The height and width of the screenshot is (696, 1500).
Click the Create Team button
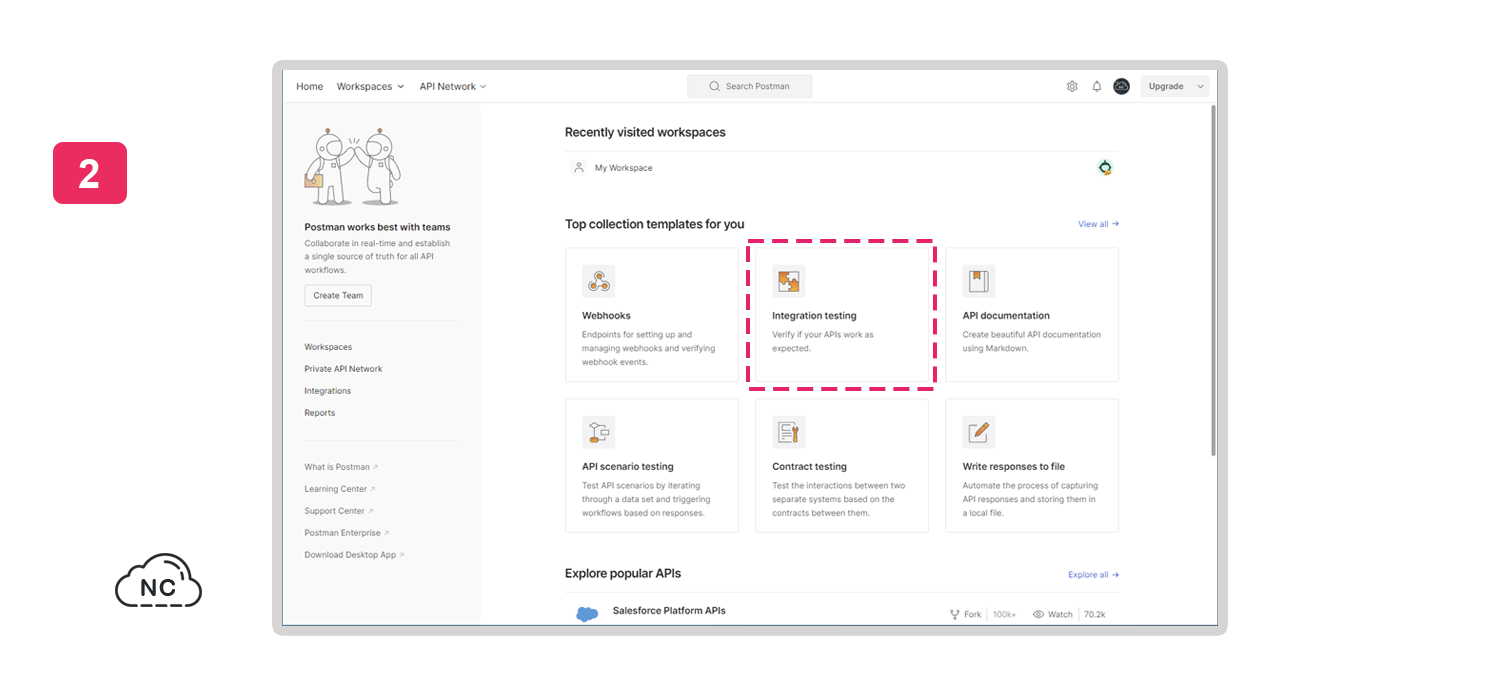tap(338, 295)
